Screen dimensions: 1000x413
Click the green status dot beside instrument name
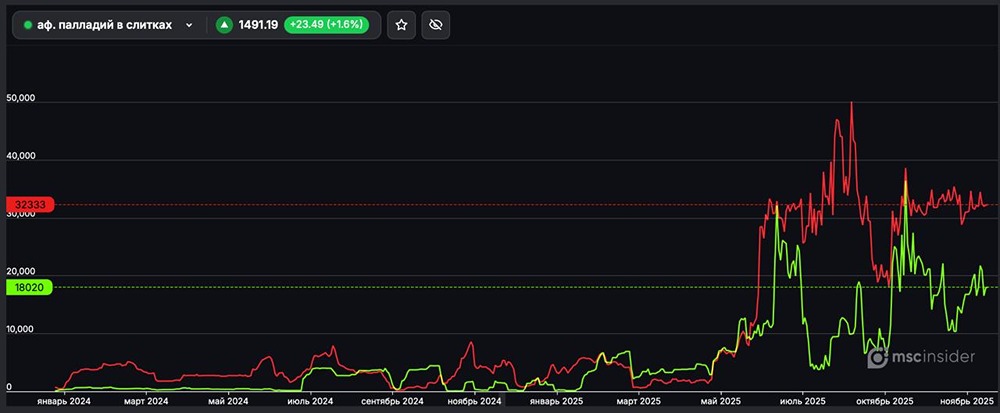pyautogui.click(x=27, y=25)
